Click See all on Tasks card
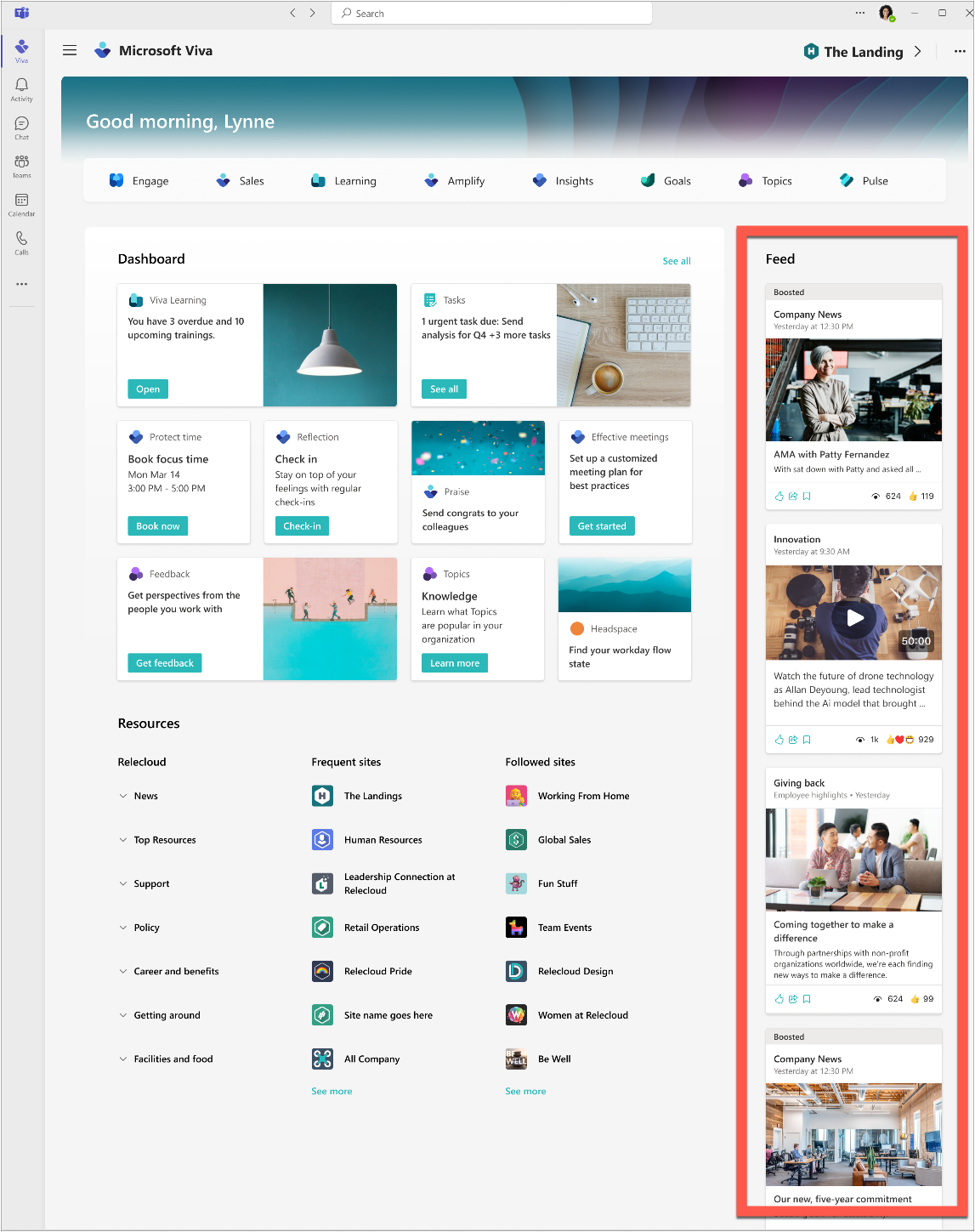975x1232 pixels. point(444,389)
